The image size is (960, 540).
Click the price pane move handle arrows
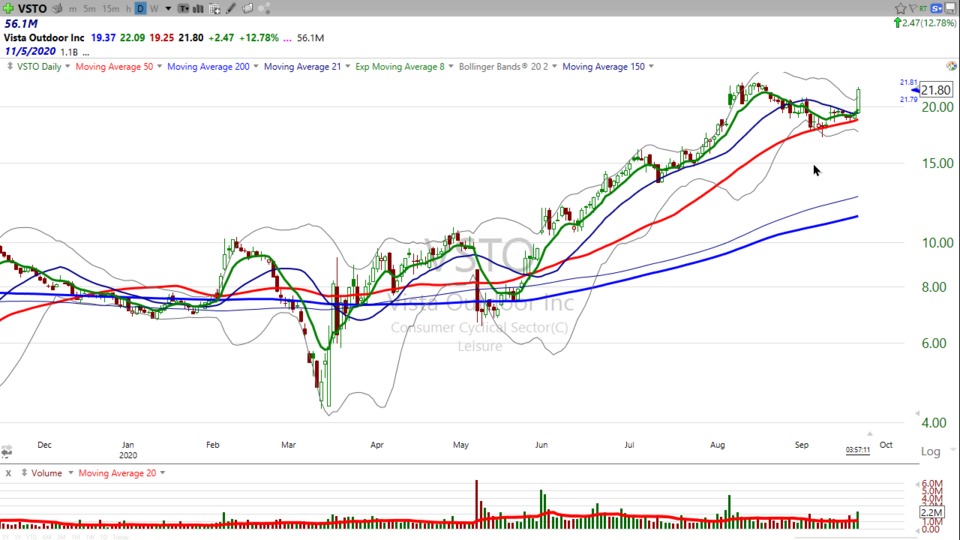coord(9,66)
